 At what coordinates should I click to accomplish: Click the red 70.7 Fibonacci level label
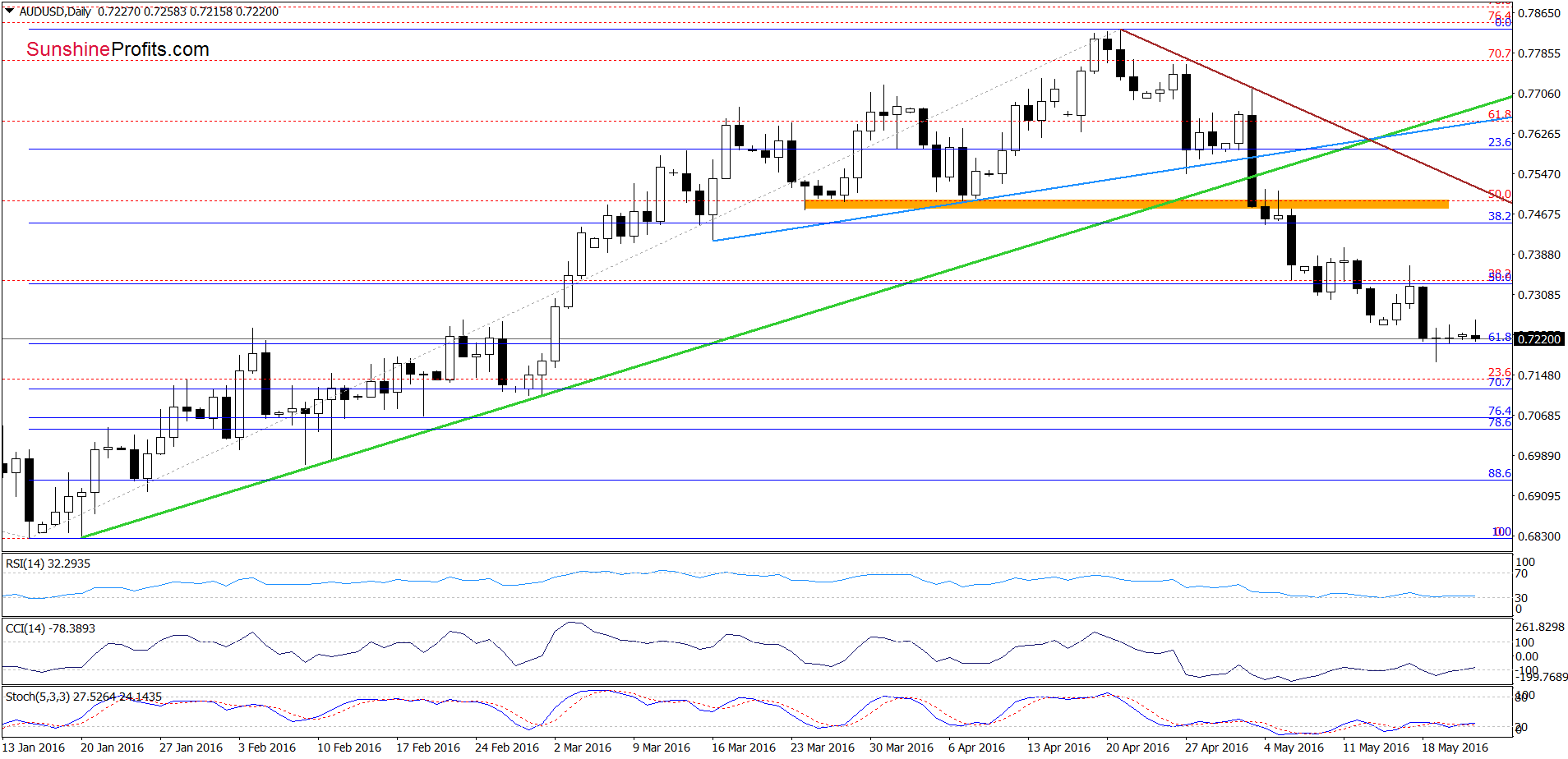(1500, 53)
